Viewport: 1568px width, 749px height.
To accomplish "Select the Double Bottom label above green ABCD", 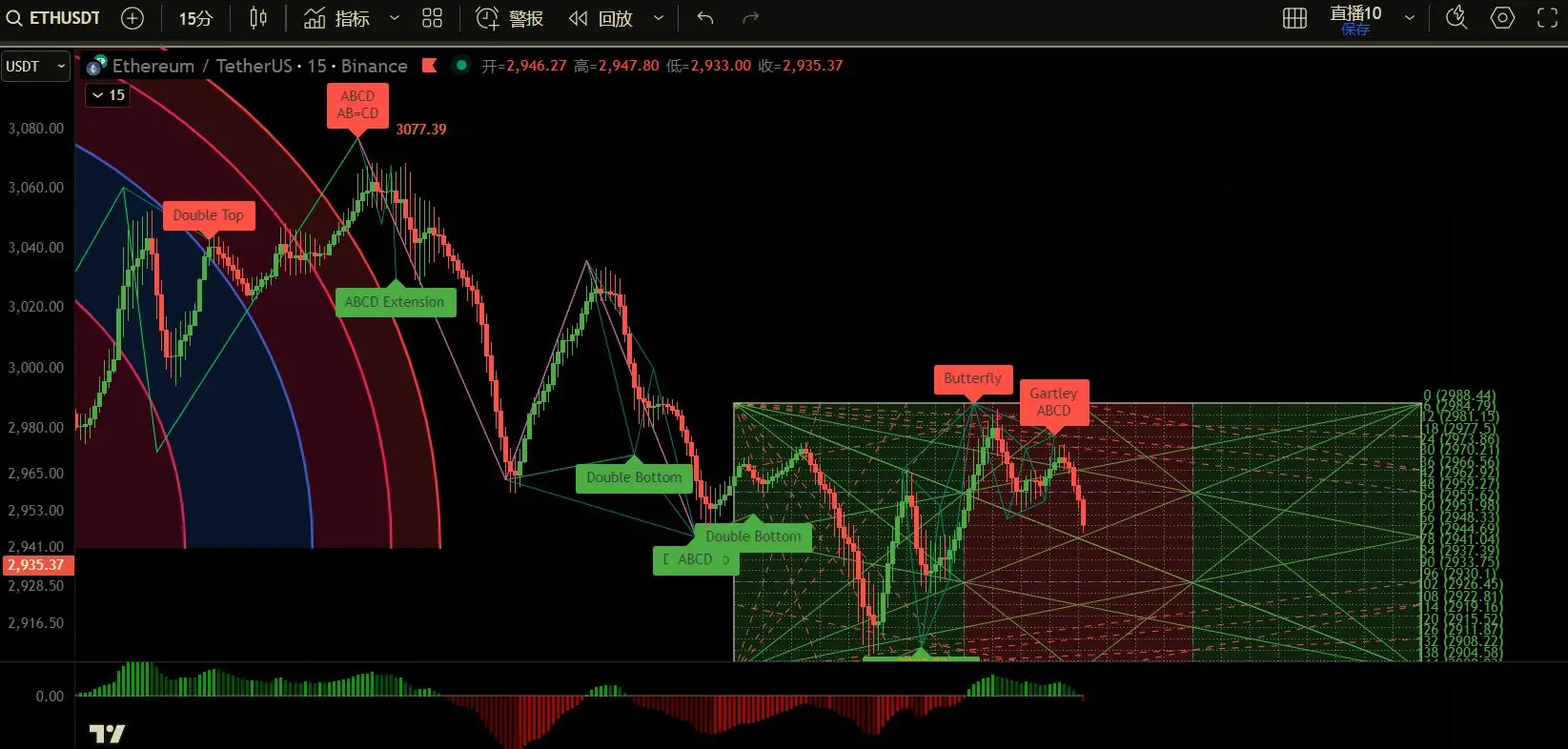I will coord(753,536).
